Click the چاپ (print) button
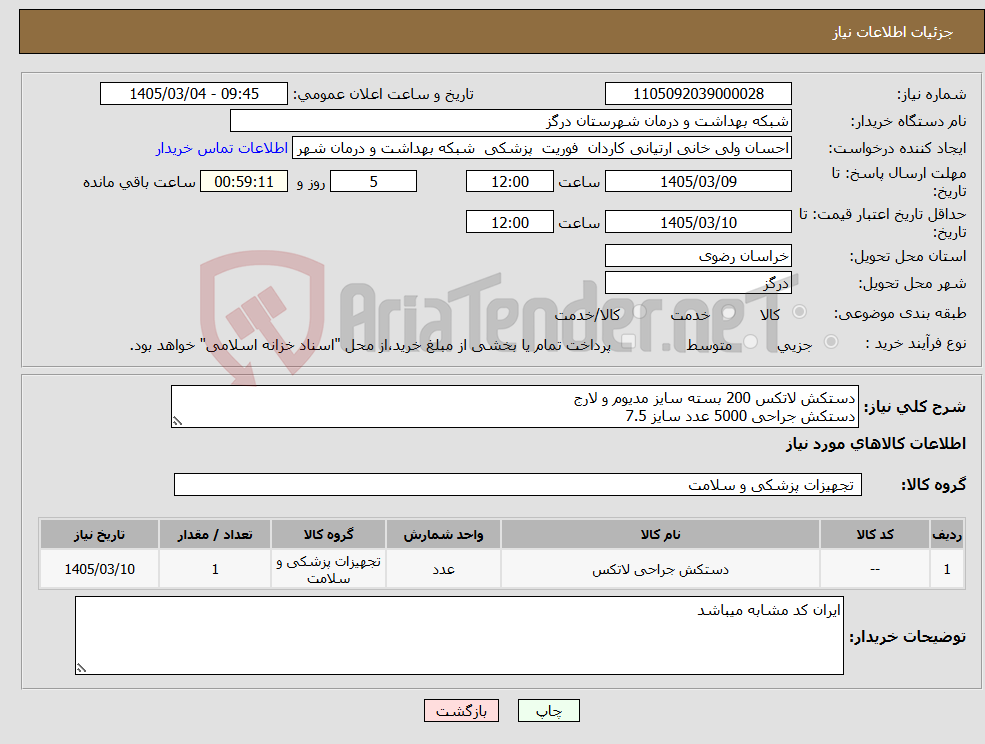The height and width of the screenshot is (744, 985). (x=548, y=711)
